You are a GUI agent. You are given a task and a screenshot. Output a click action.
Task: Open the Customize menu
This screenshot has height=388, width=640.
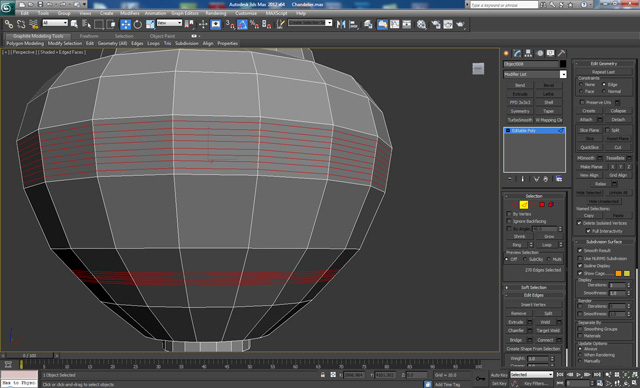click(246, 13)
